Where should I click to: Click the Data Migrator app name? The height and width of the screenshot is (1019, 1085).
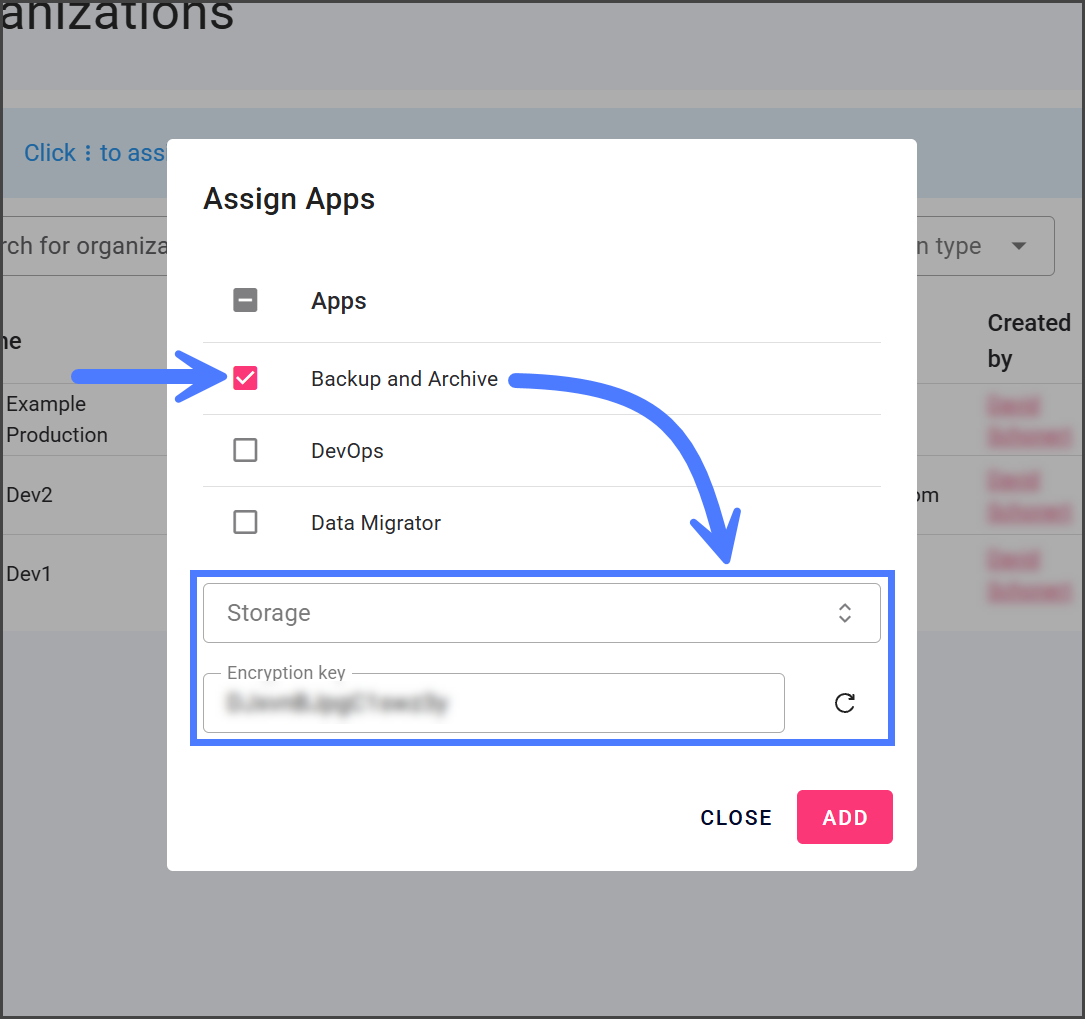coord(376,523)
